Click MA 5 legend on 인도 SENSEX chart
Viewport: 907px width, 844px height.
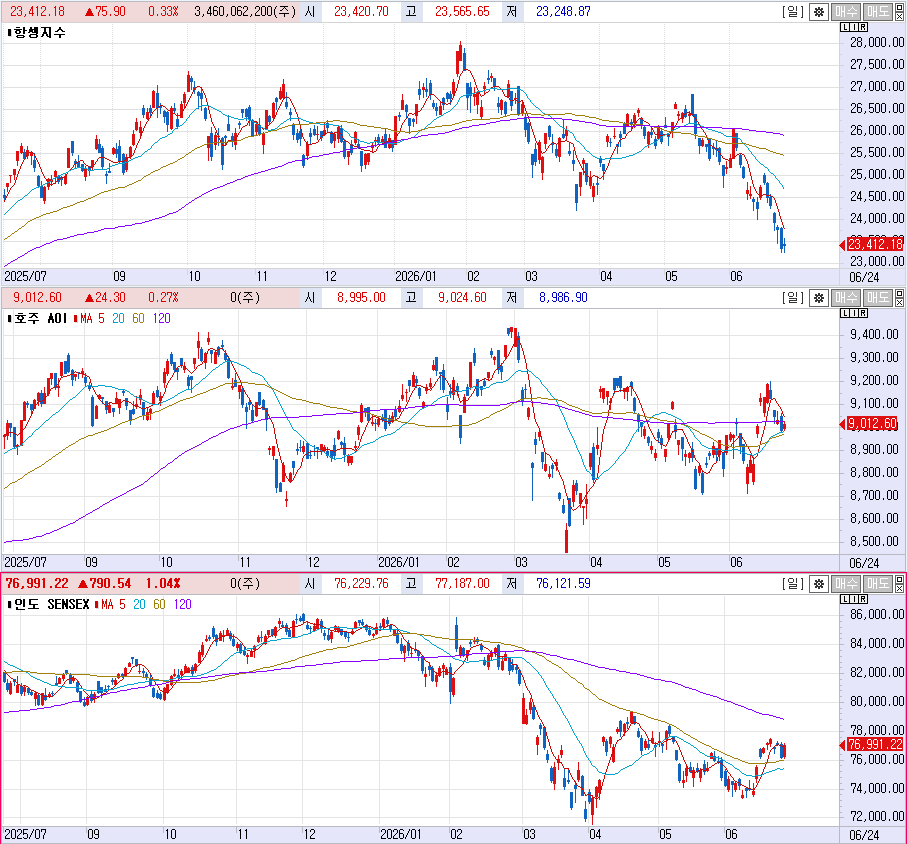click(113, 605)
